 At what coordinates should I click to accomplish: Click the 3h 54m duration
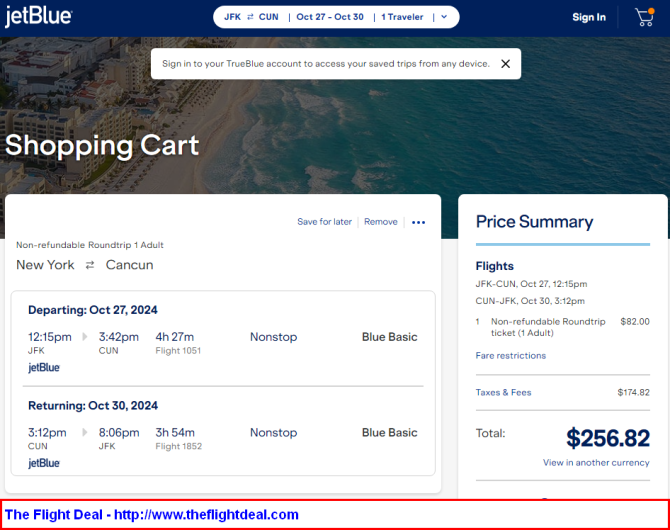(x=175, y=433)
